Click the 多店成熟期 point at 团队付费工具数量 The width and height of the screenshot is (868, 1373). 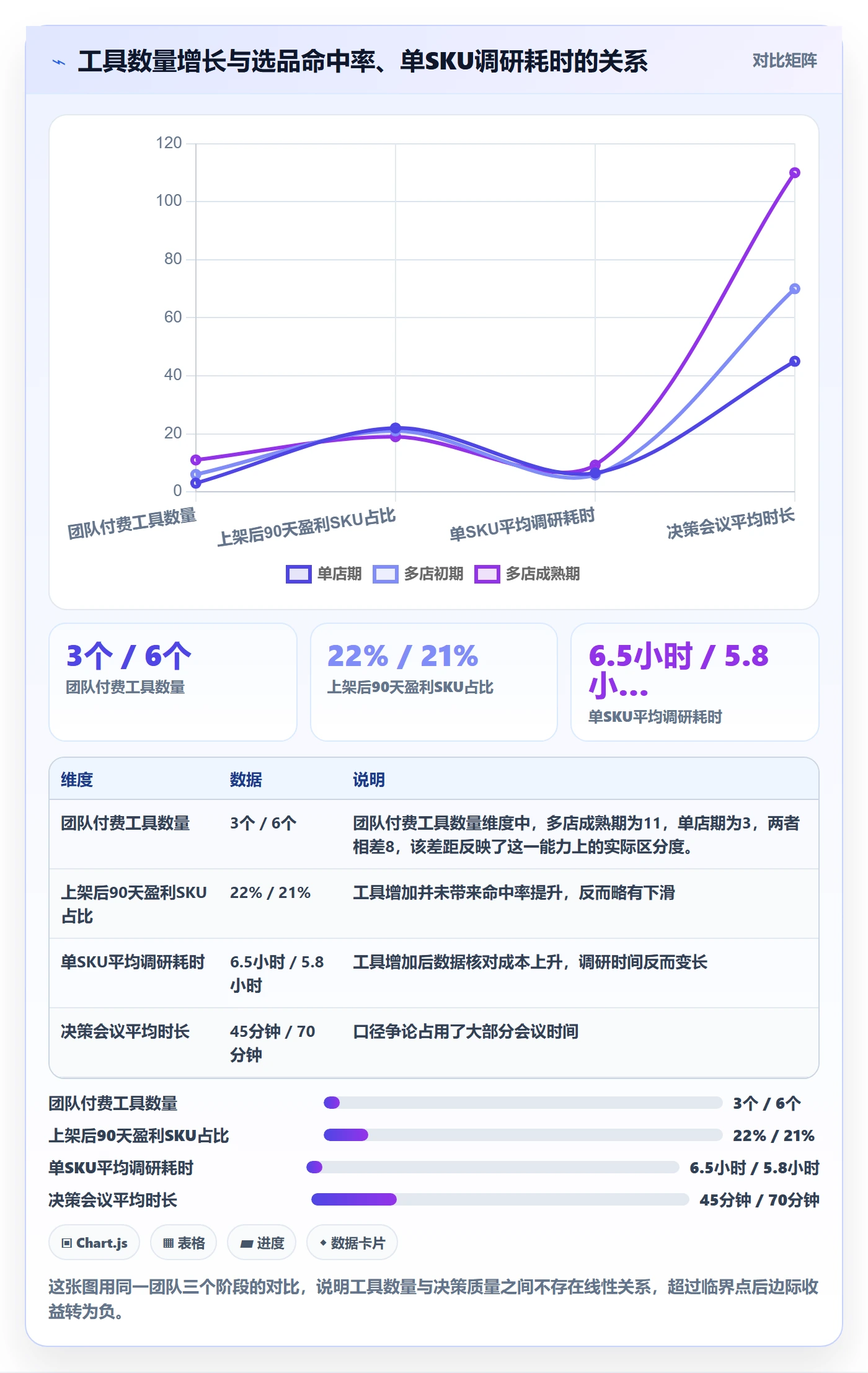[196, 460]
